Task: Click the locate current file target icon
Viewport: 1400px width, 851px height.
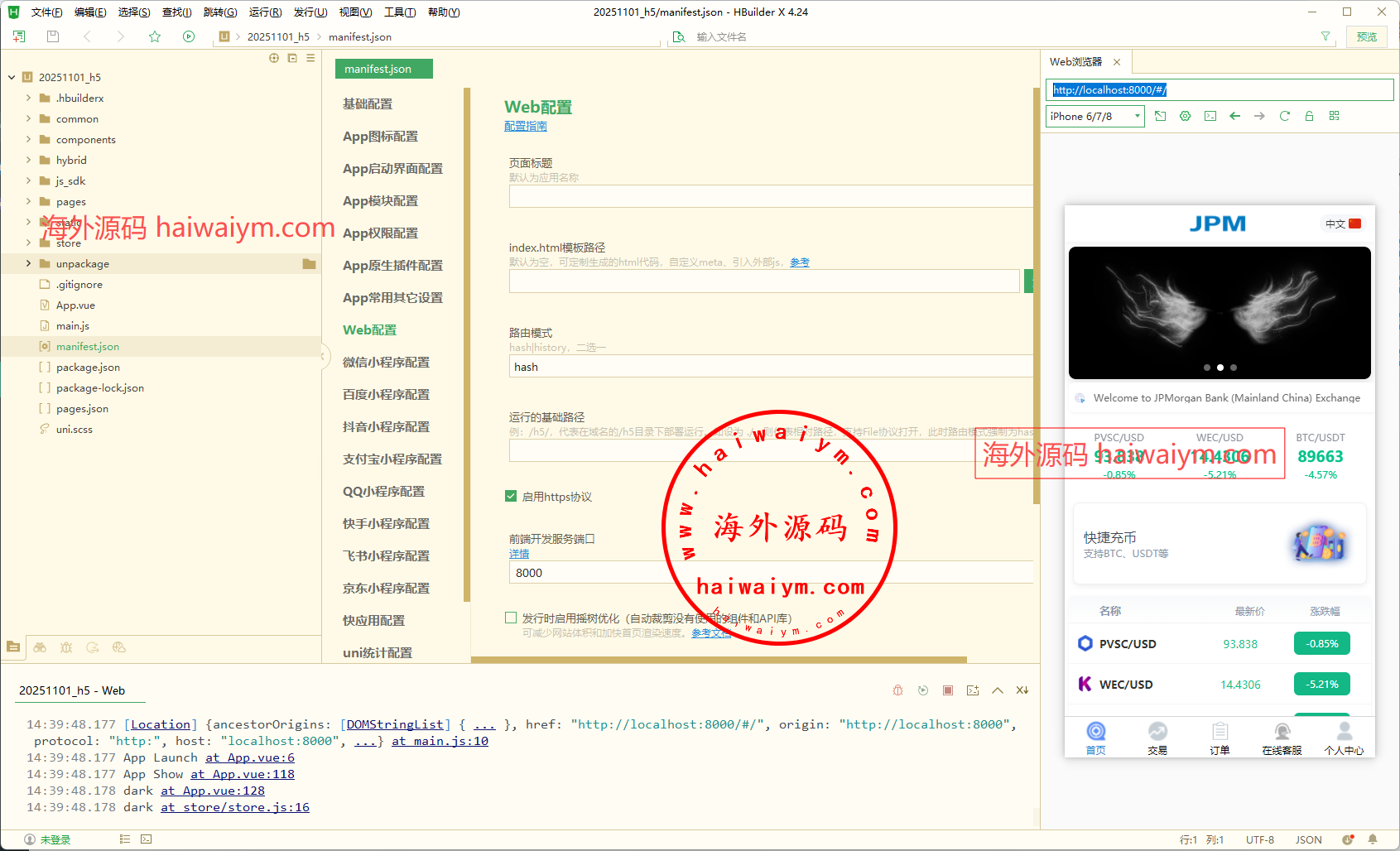Action: click(274, 58)
